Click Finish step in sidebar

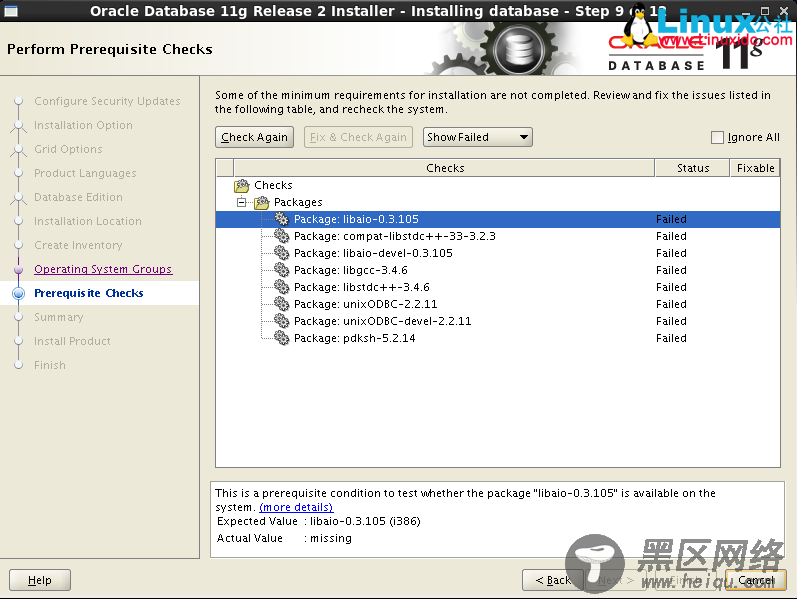coord(50,365)
